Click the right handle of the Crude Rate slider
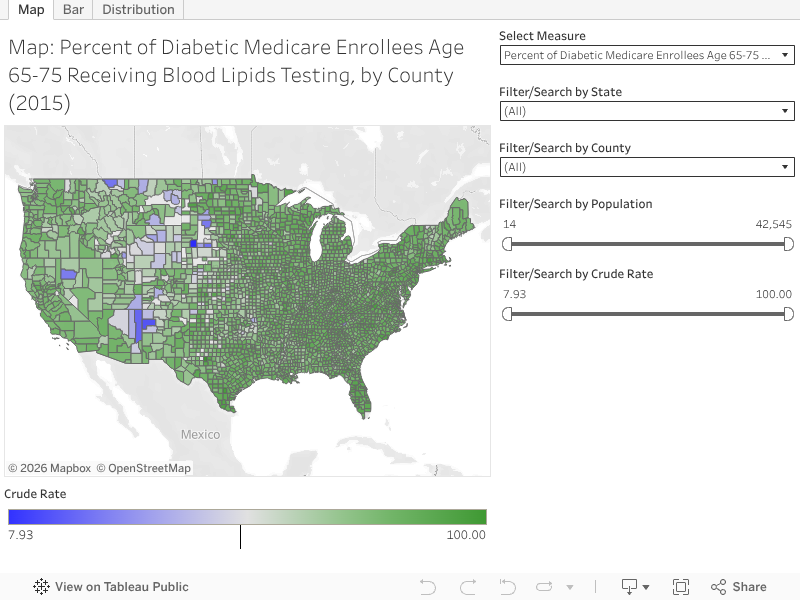 tap(790, 313)
